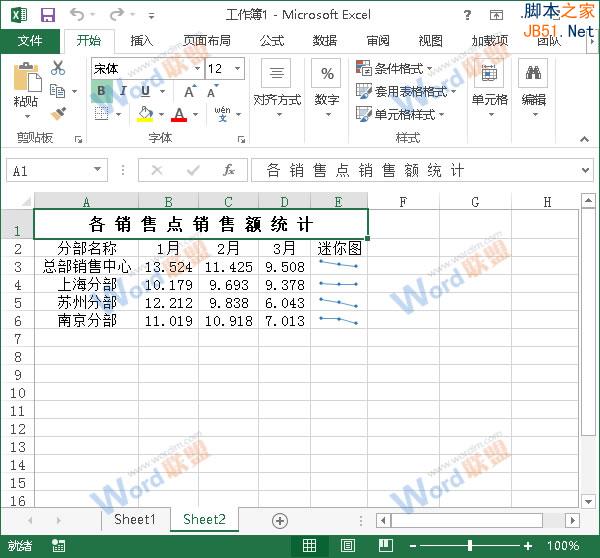Screen dimensions: 600x558
Task: Toggle Italic formatting
Action: click(123, 91)
